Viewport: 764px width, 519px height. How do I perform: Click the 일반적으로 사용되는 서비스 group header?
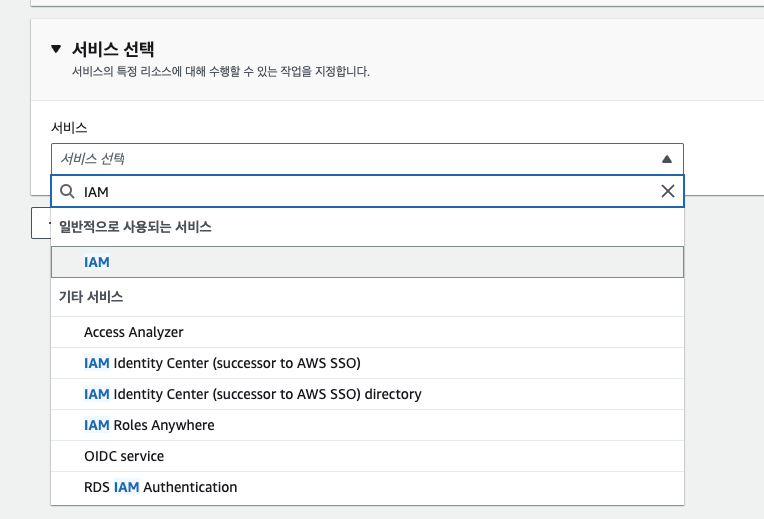[135, 227]
